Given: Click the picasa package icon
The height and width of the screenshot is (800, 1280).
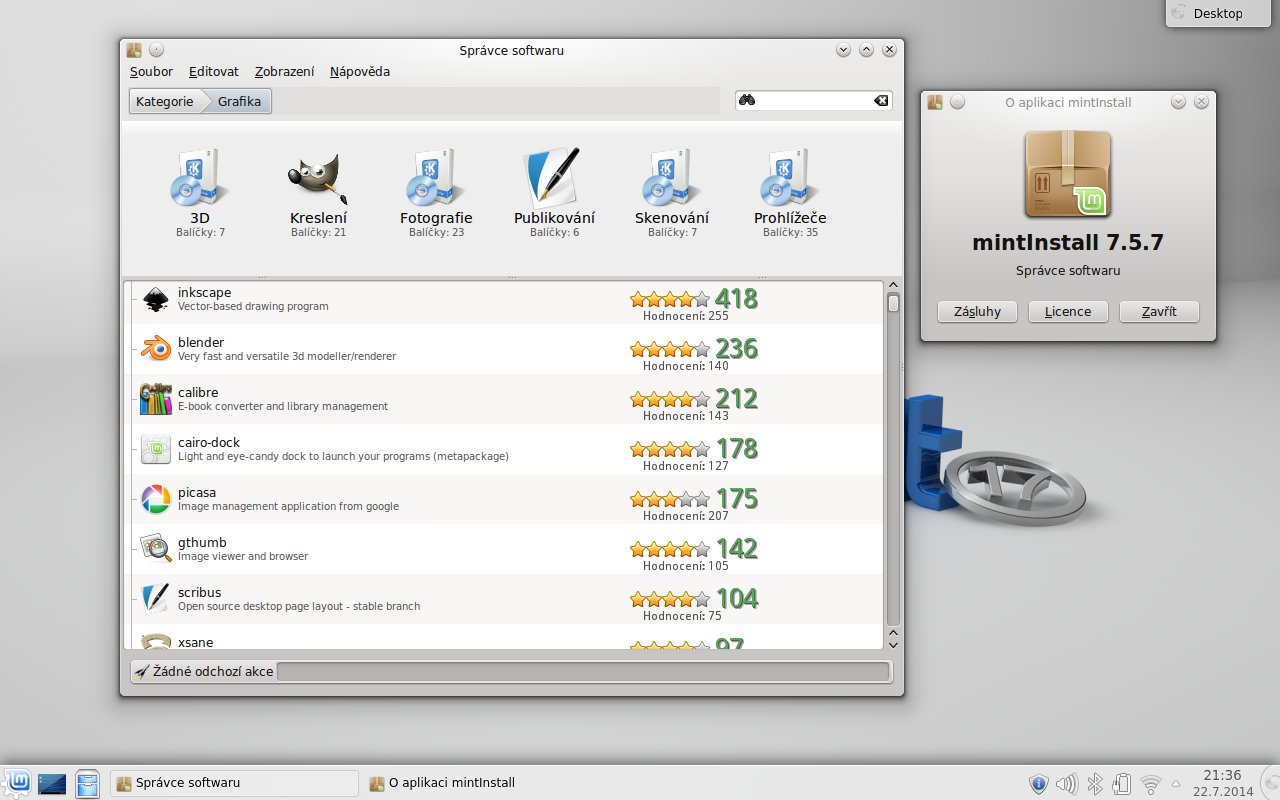Looking at the screenshot, I should [155, 499].
